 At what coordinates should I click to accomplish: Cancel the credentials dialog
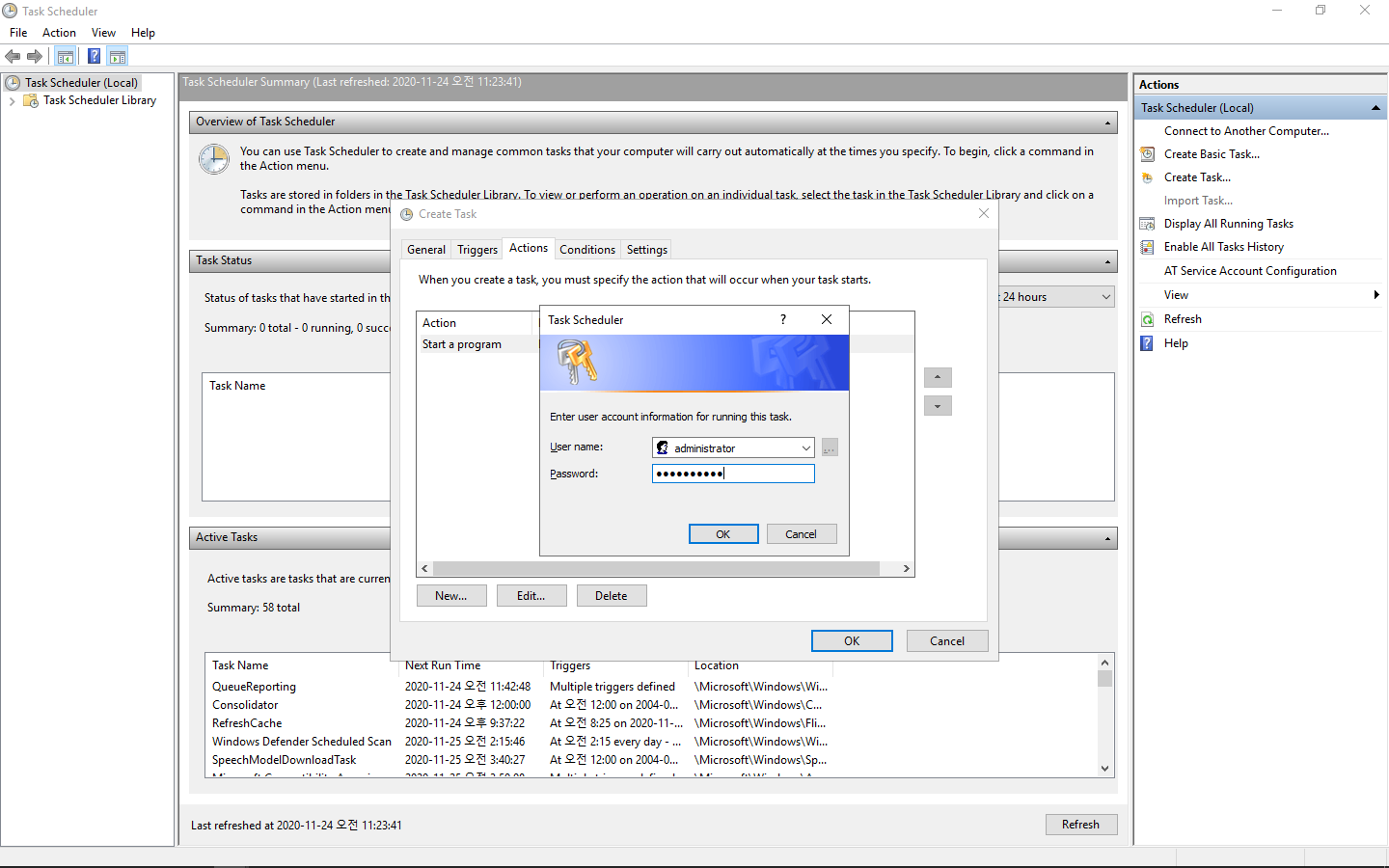point(802,534)
